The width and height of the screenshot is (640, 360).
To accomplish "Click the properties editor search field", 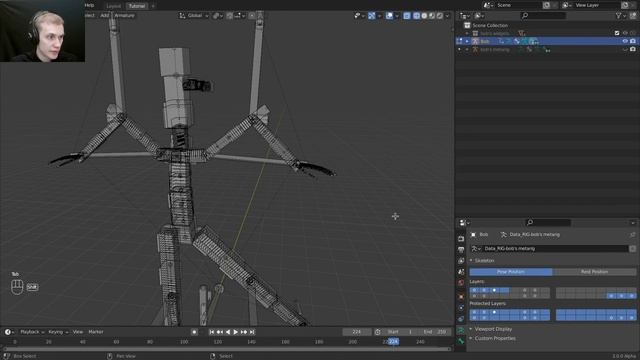I will pyautogui.click(x=548, y=222).
